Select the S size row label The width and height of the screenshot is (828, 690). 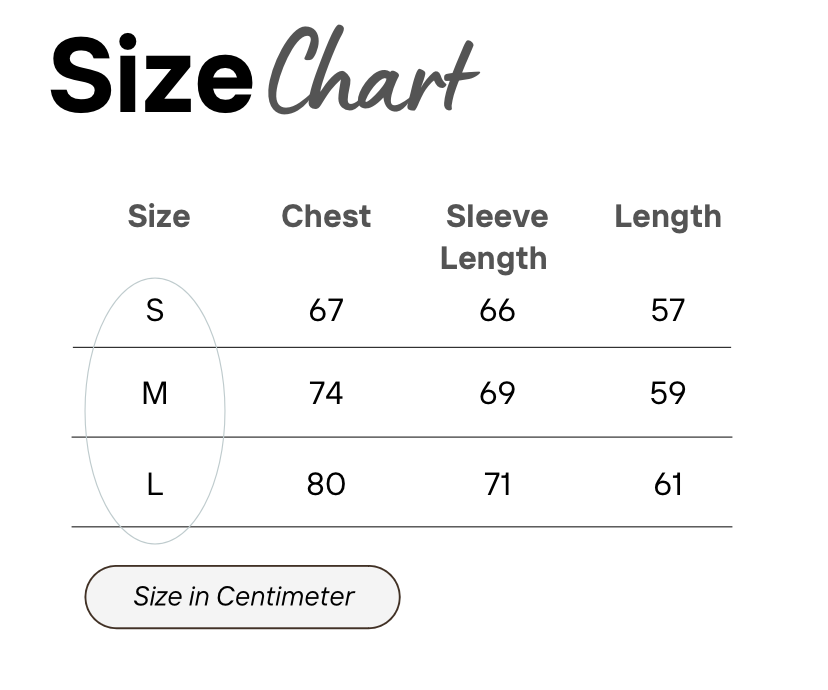155,310
